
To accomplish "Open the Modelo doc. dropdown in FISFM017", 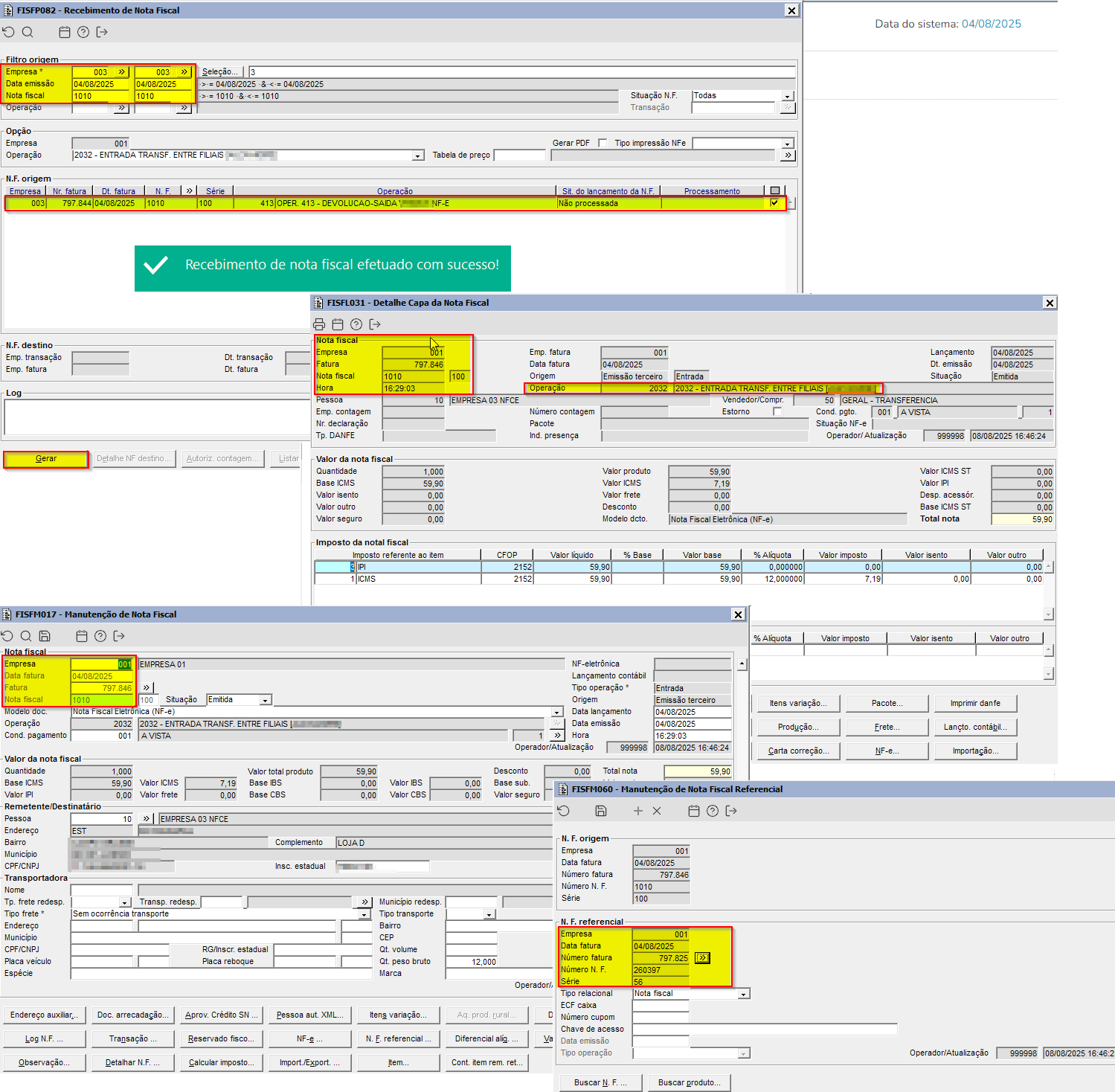I will point(556,712).
